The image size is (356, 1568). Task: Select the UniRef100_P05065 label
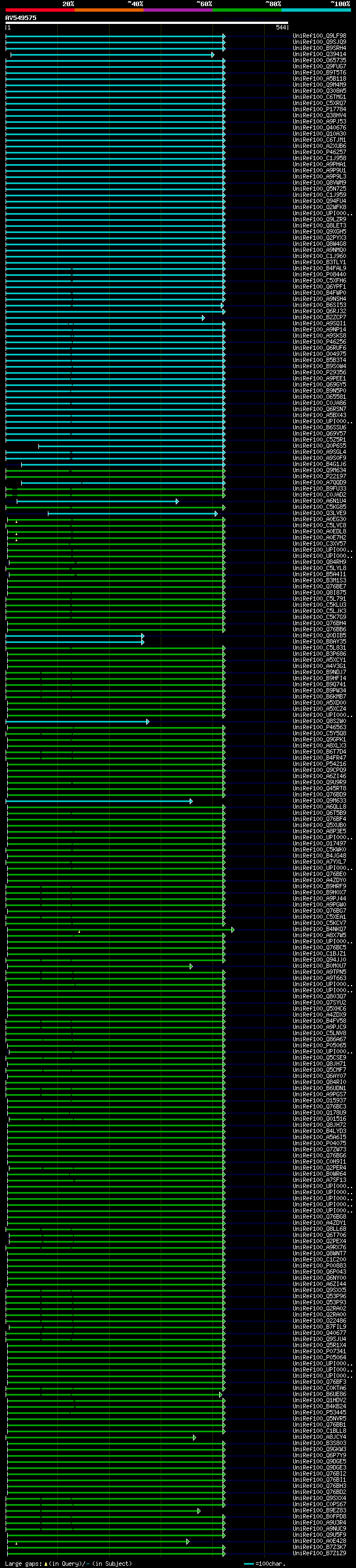[x=319, y=1046]
